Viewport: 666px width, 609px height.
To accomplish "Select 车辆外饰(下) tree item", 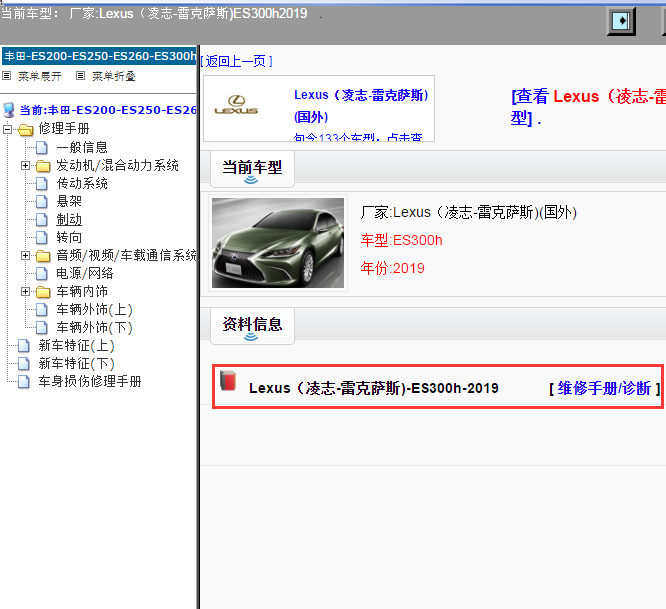I will point(94,328).
